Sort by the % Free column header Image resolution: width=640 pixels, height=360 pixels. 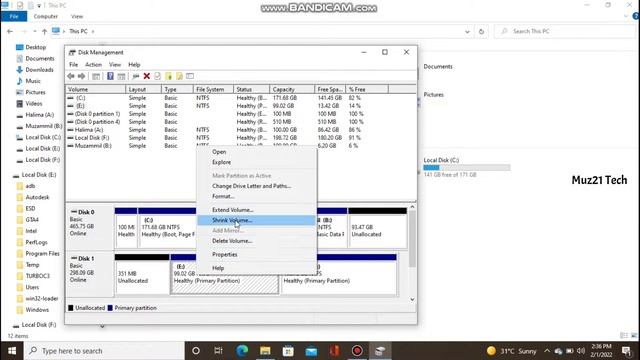(367, 89)
